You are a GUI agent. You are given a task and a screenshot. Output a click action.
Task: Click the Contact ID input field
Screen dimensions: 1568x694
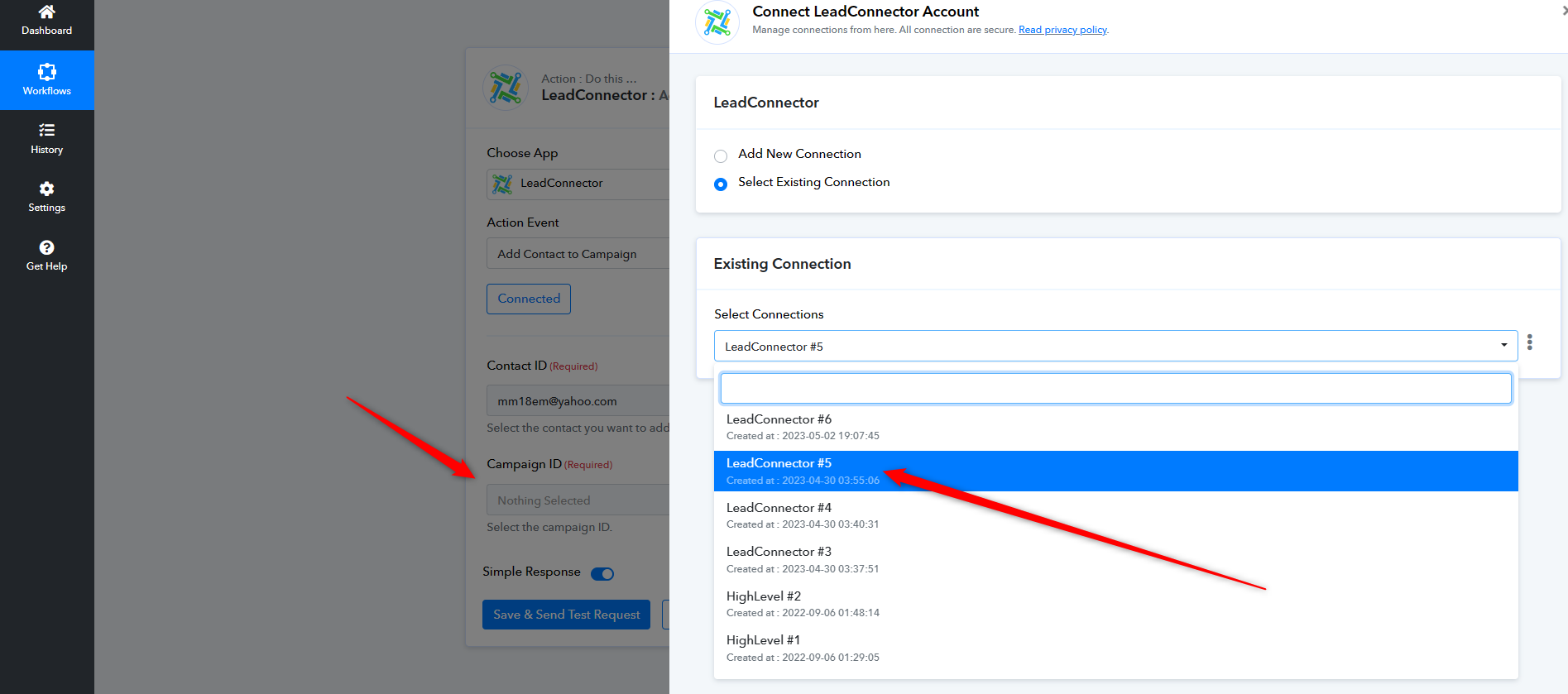(x=578, y=401)
